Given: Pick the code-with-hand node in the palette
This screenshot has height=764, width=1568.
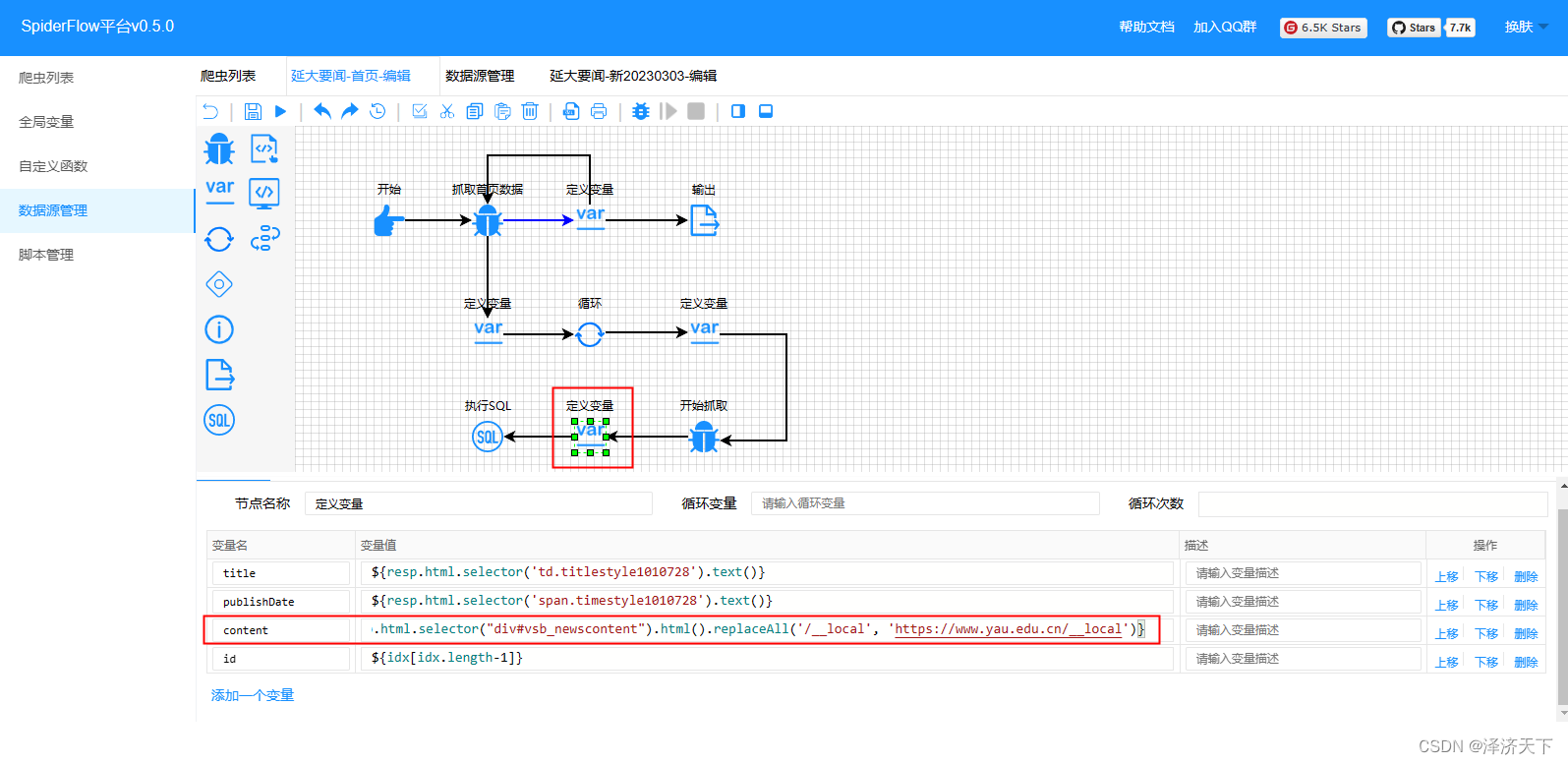Looking at the screenshot, I should [x=264, y=149].
